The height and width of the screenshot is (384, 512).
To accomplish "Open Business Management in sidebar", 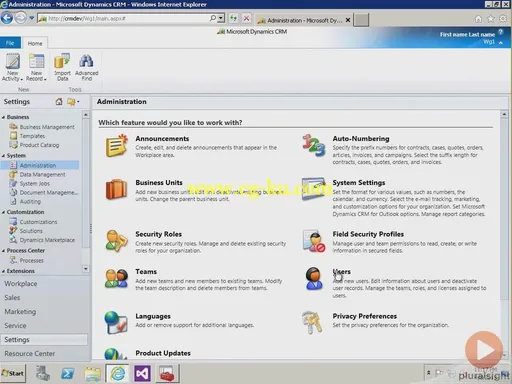I will click(47, 127).
